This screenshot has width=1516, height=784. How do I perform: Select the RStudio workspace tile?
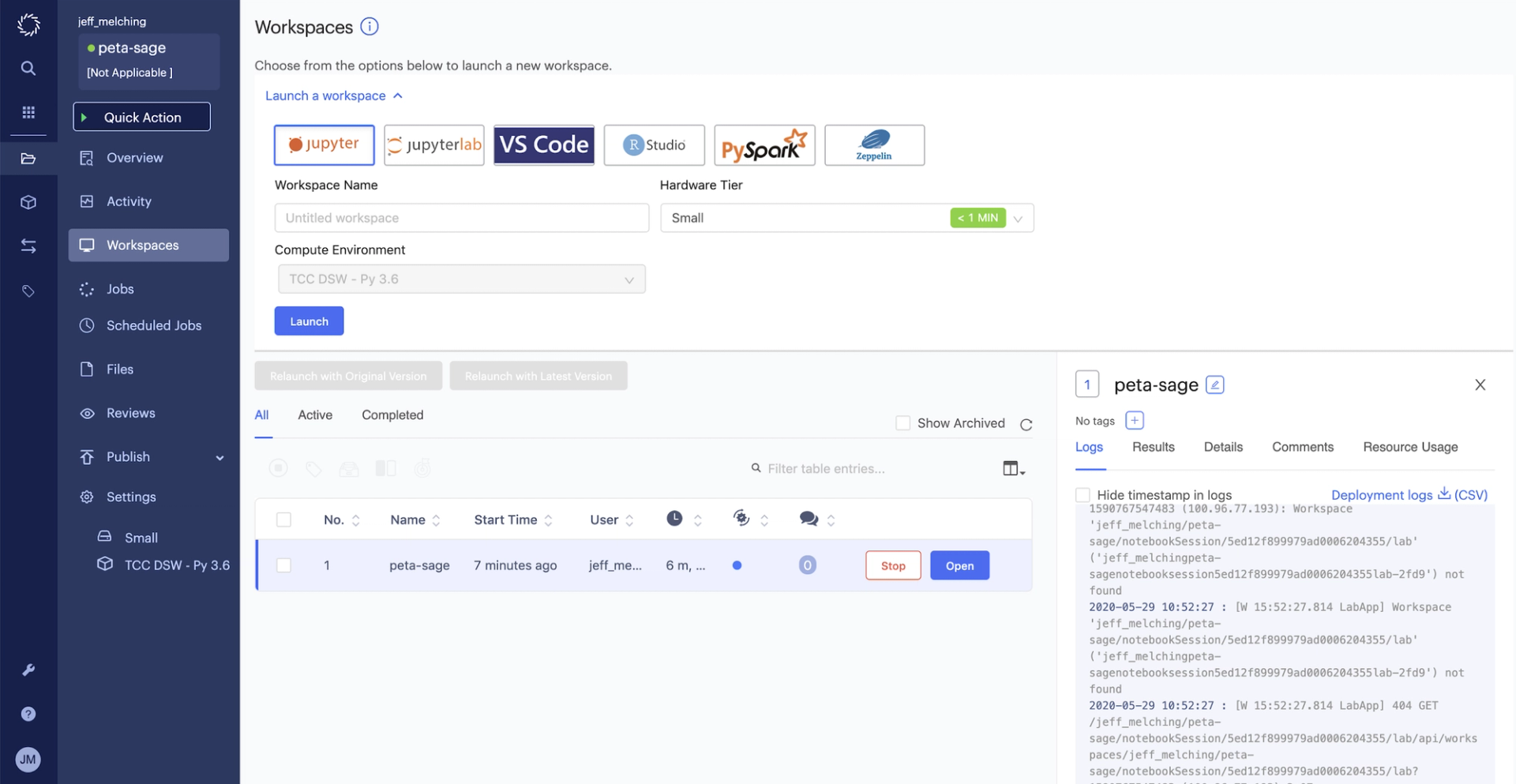point(654,144)
